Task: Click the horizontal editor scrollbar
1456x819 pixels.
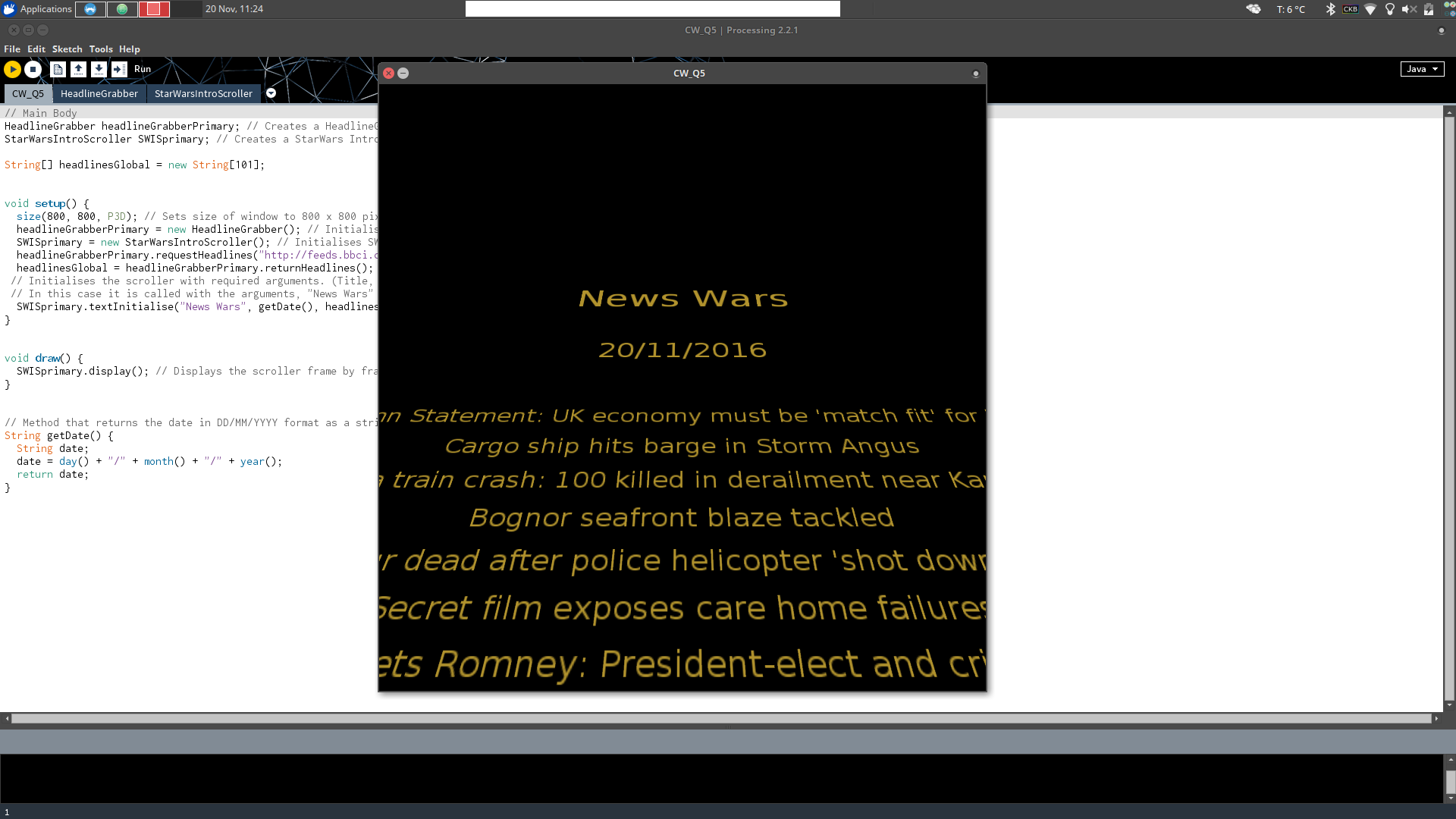Action: (x=720, y=718)
